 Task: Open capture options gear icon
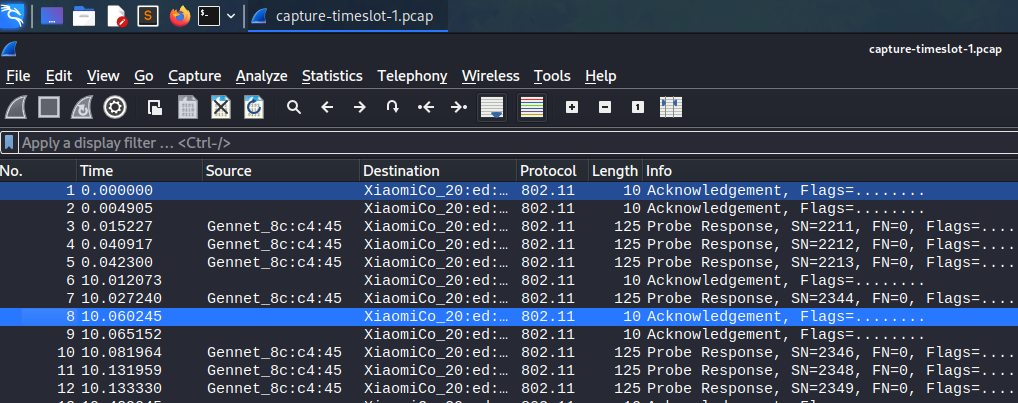coord(115,107)
